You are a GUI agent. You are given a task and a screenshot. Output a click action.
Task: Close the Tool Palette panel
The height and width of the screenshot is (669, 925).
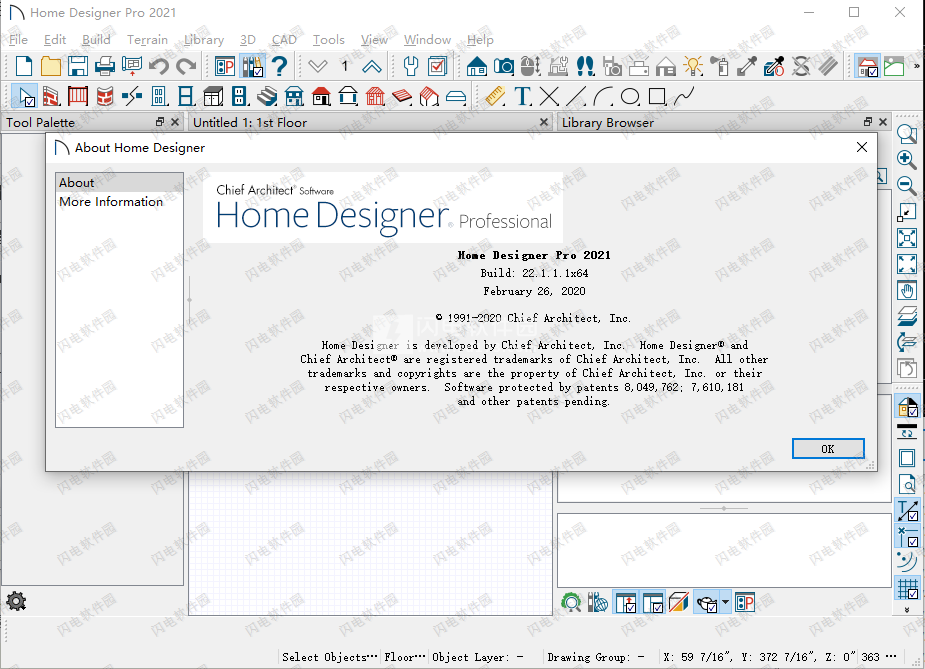[x=175, y=122]
